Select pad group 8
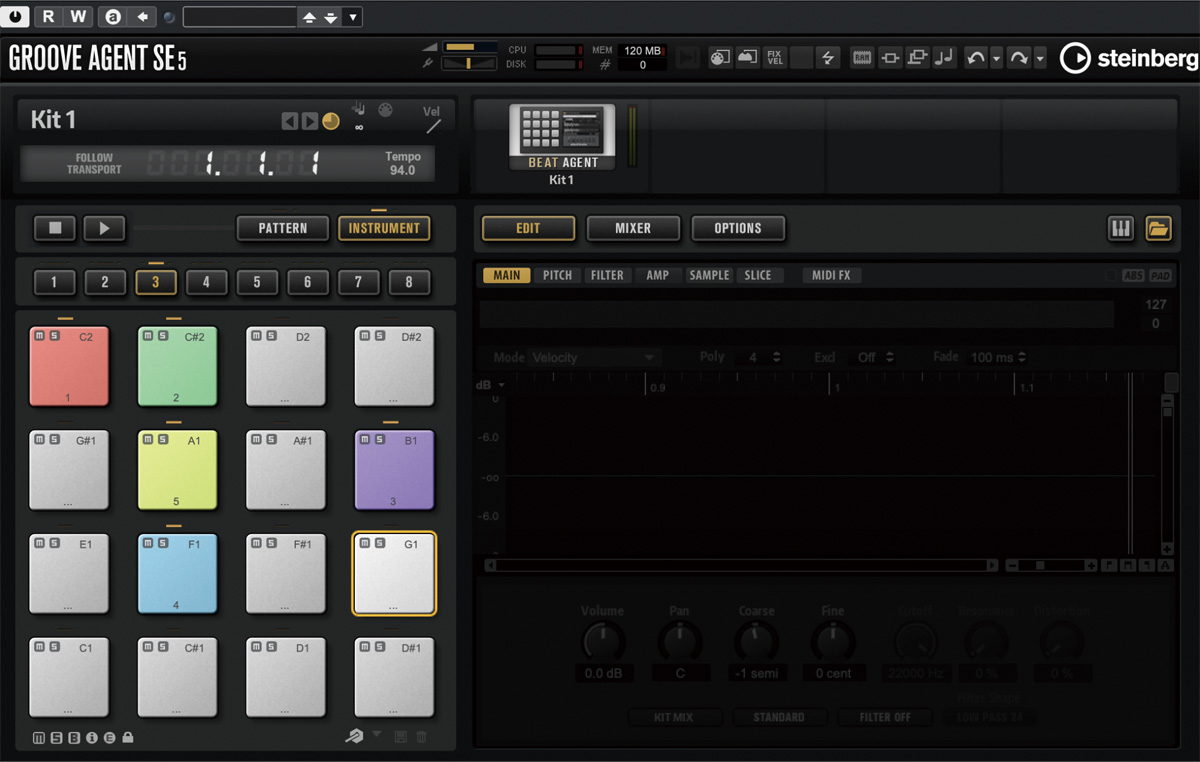Image resolution: width=1200 pixels, height=762 pixels. [409, 283]
